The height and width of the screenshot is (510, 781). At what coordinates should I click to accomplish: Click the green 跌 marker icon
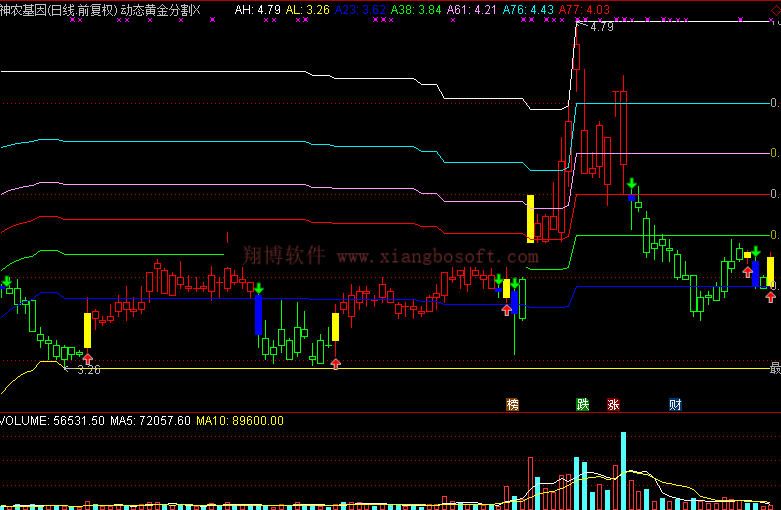click(x=583, y=404)
